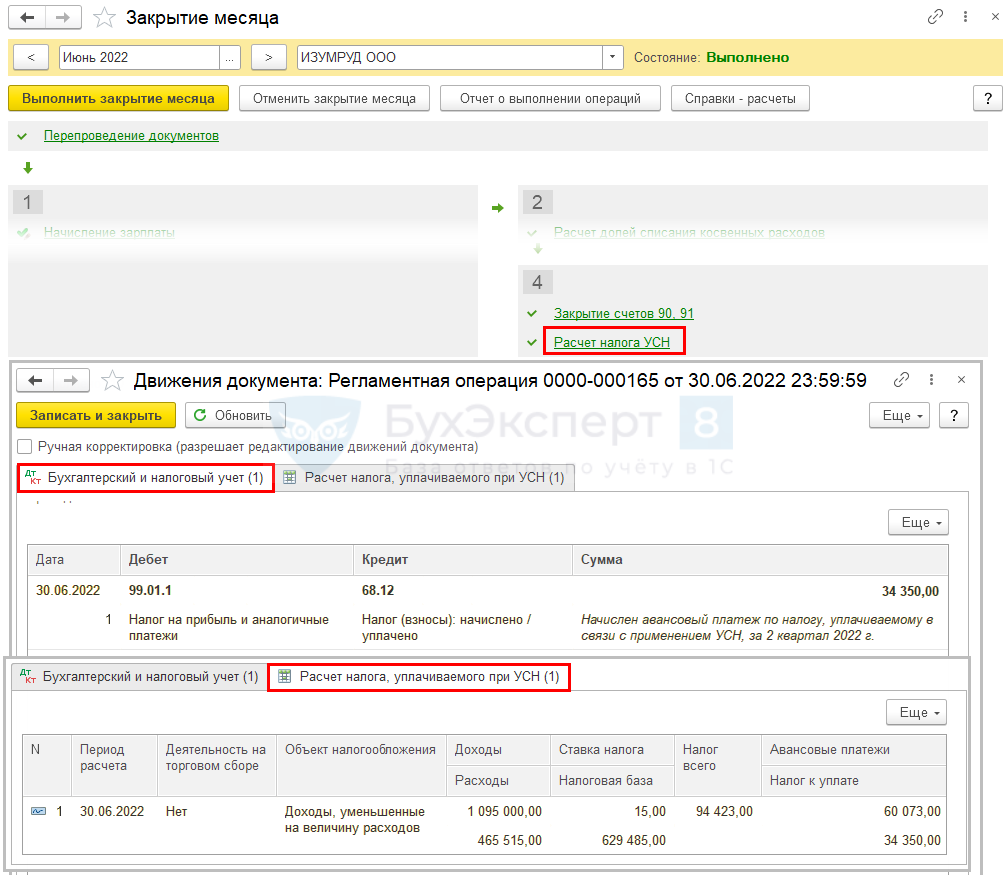1004x875 pixels.
Task: Select advance payments value 60 073,00
Action: [912, 812]
